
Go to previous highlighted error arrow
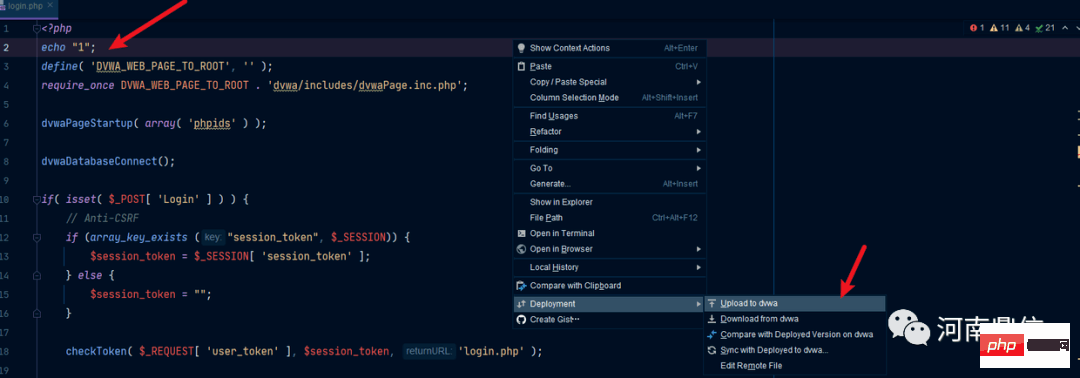pos(1065,28)
